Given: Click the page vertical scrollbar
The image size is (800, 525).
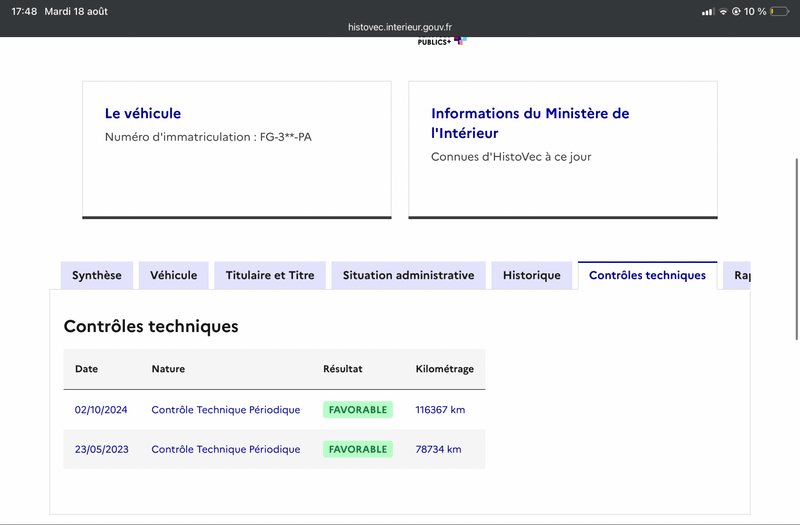Looking at the screenshot, I should click(x=796, y=249).
